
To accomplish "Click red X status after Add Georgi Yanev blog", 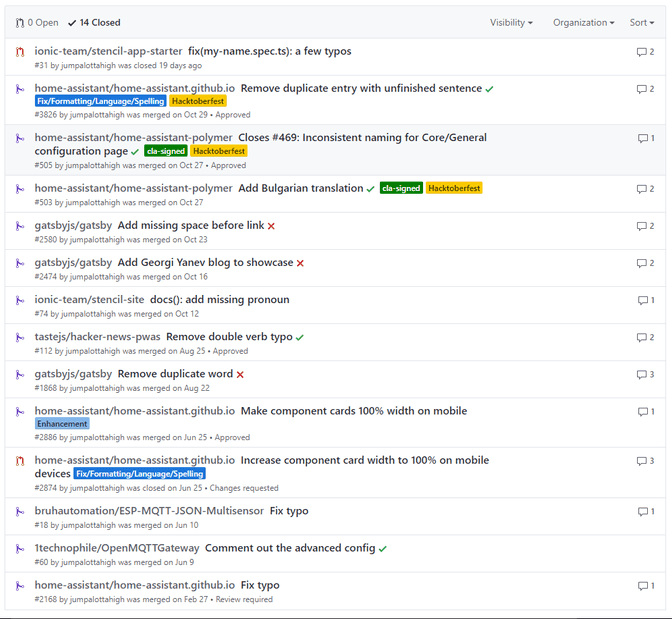I will coord(300,263).
